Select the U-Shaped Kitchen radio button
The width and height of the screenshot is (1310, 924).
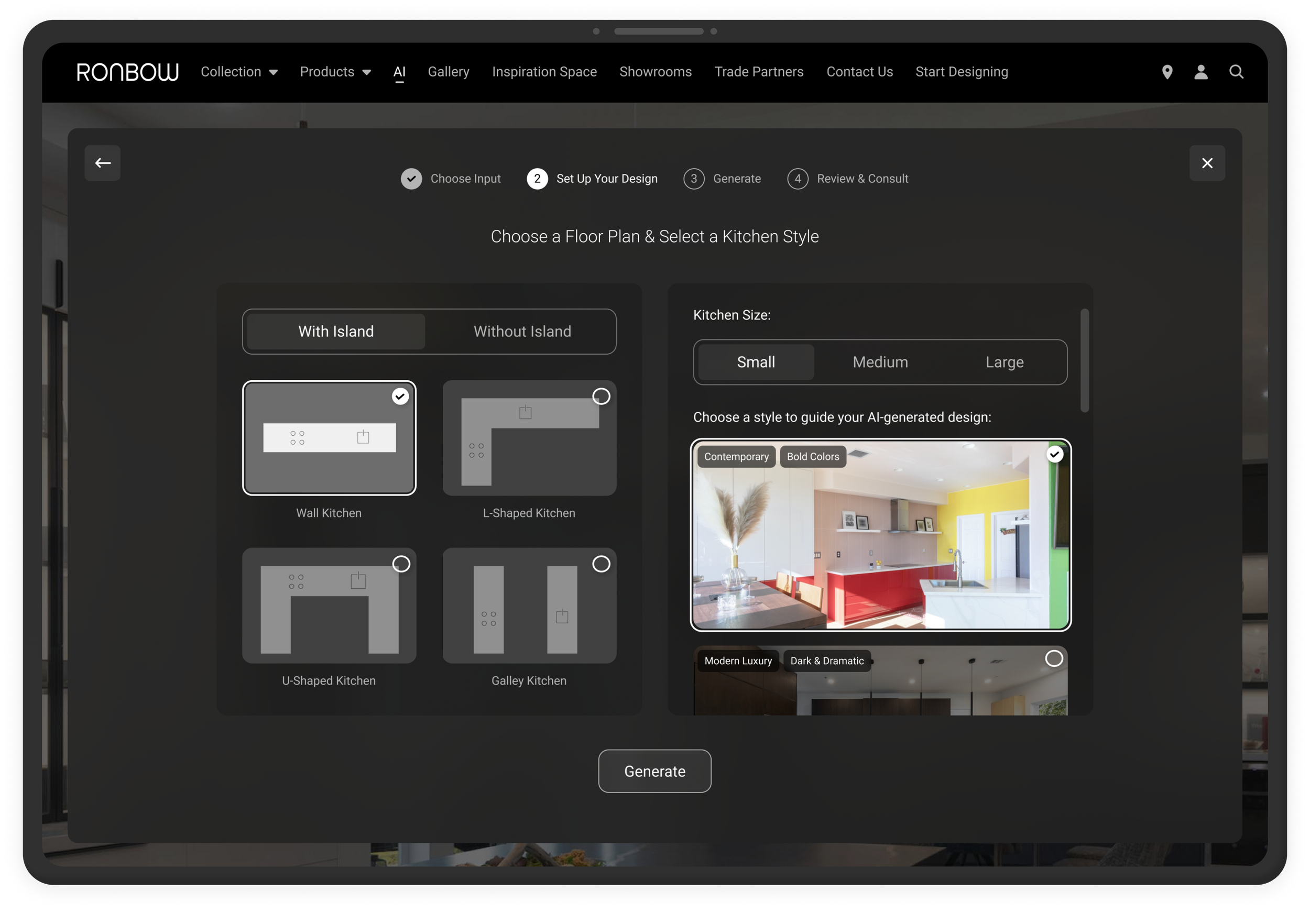pyautogui.click(x=401, y=564)
